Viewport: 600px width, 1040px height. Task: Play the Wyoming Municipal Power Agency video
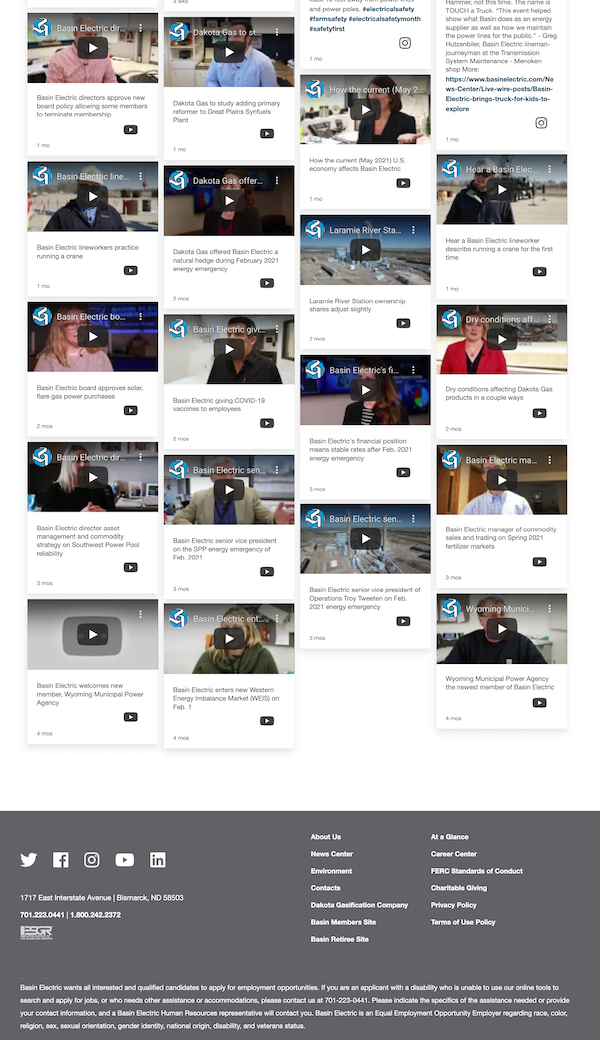[501, 629]
